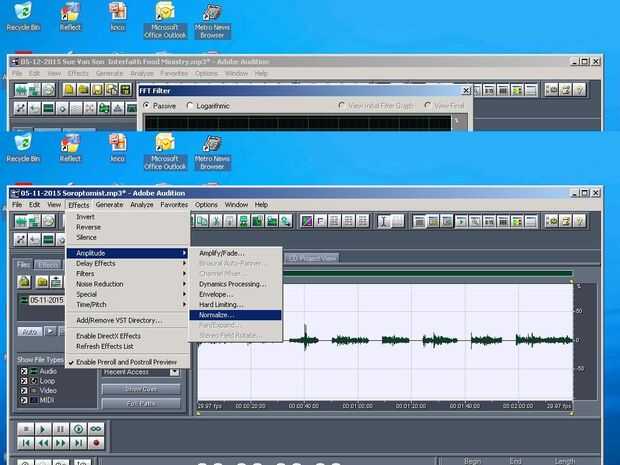
Task: Stop playback with the transport Stop button
Action: [26, 429]
